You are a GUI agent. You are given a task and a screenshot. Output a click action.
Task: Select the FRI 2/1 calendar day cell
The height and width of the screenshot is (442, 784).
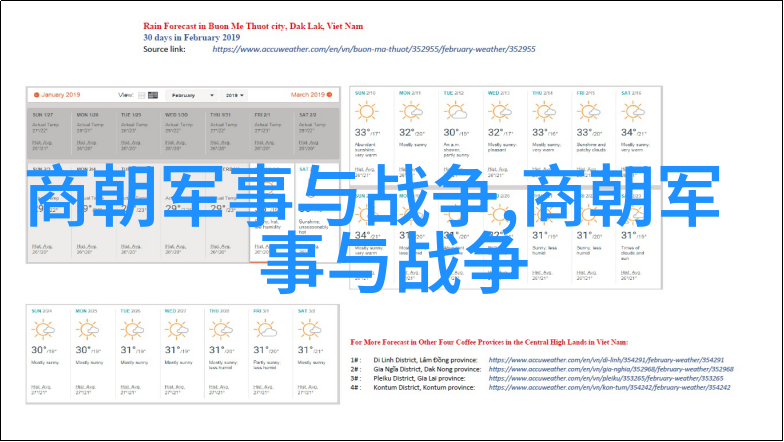click(272, 133)
